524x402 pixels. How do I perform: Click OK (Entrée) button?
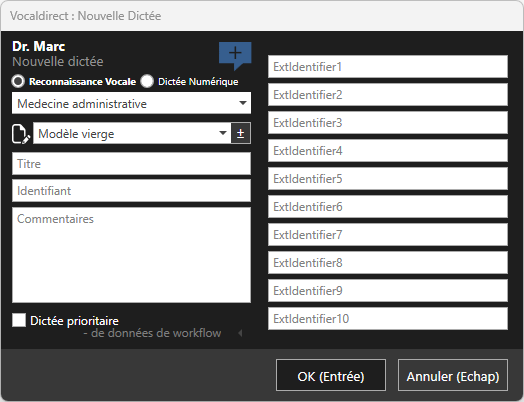tap(331, 375)
